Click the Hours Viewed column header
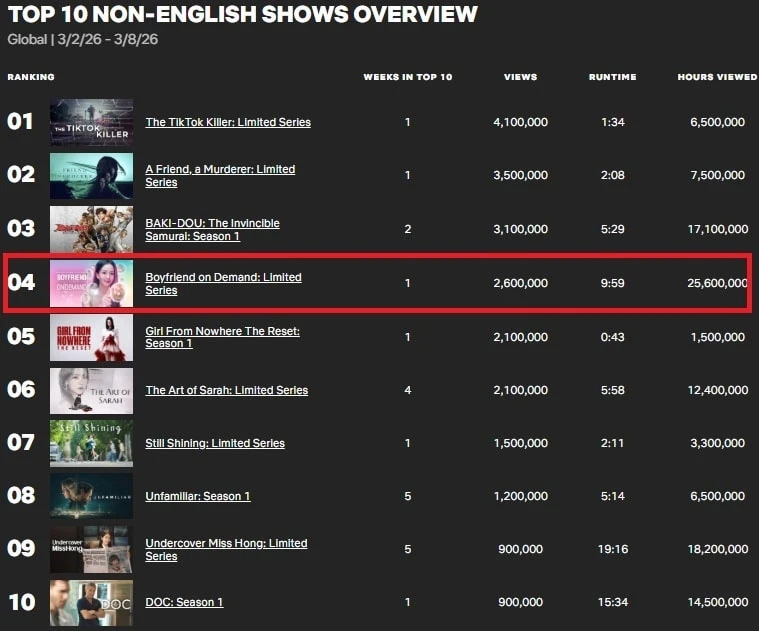 click(716, 77)
